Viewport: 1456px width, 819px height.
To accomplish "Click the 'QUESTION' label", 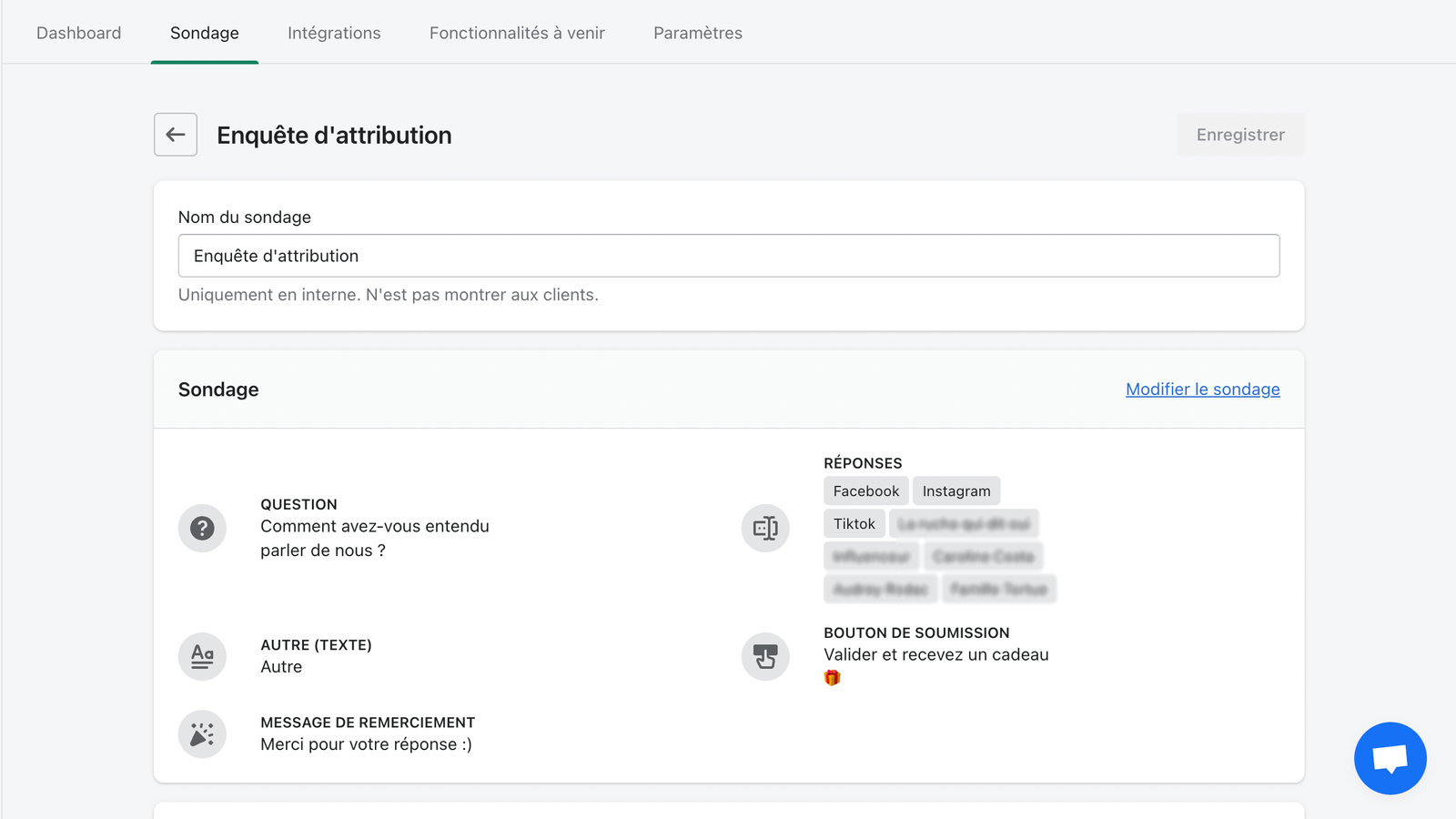I will pyautogui.click(x=298, y=504).
